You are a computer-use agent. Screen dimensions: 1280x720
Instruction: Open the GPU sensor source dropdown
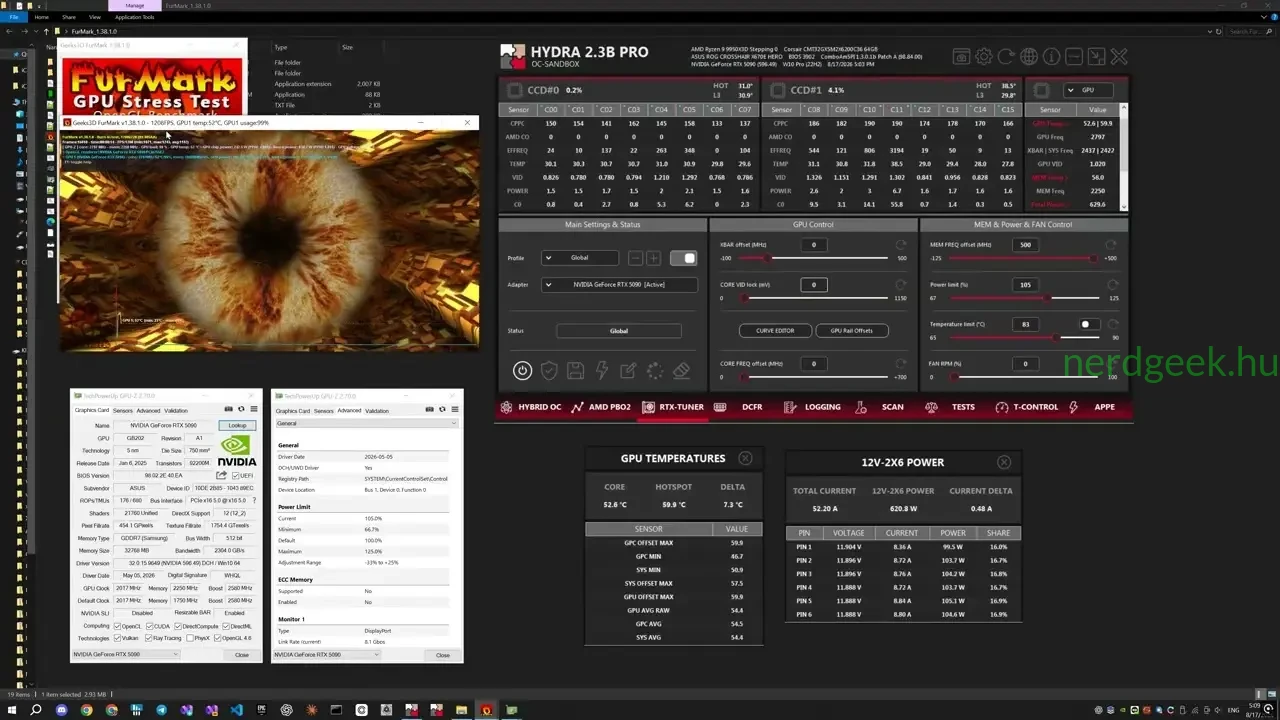click(x=1088, y=90)
